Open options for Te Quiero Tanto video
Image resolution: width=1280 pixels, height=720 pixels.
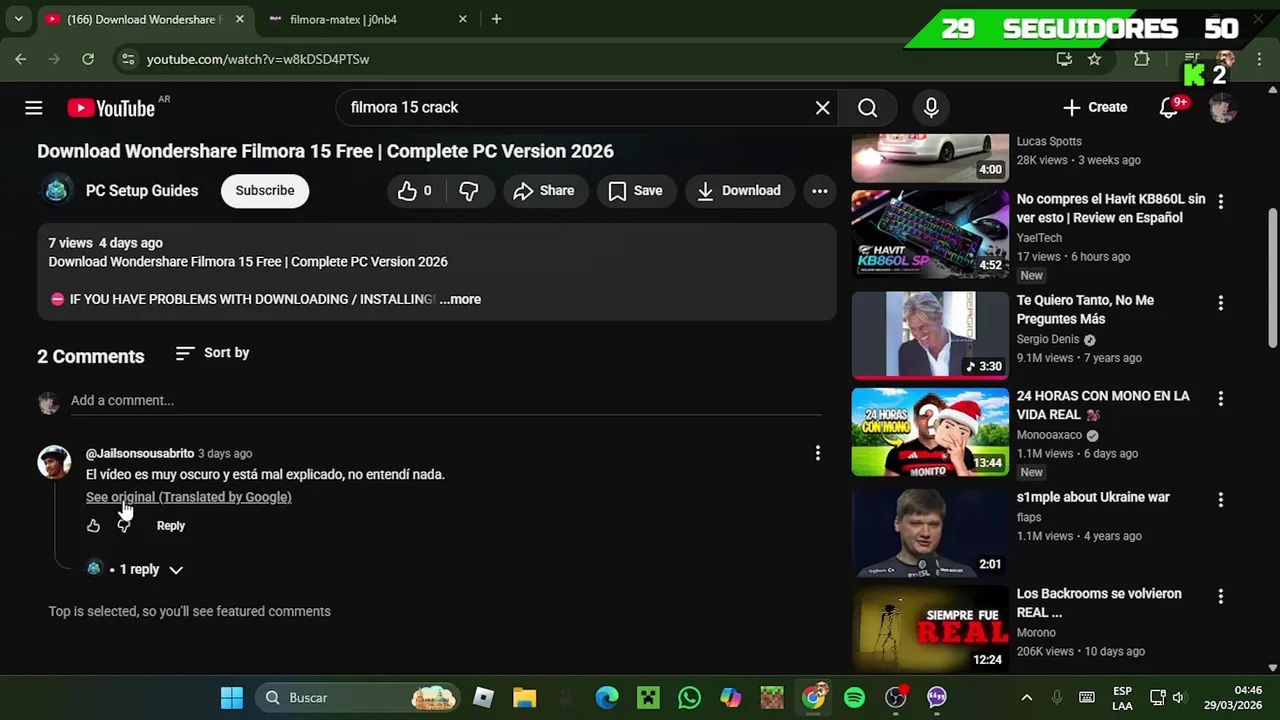[1220, 302]
